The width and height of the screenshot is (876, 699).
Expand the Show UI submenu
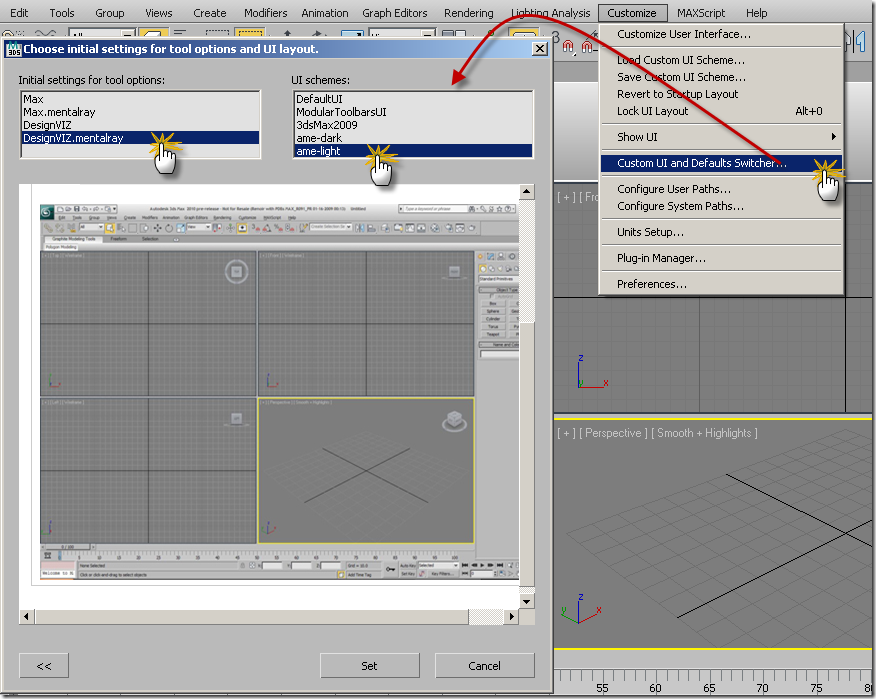(x=721, y=137)
